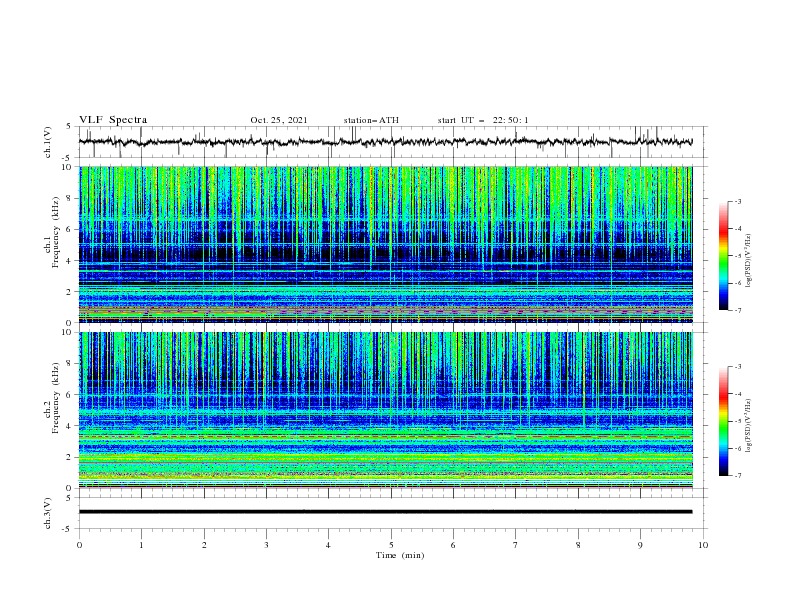Click the "-7" tick on ch.2 color bar
The width and height of the screenshot is (792, 612).
coord(737,476)
